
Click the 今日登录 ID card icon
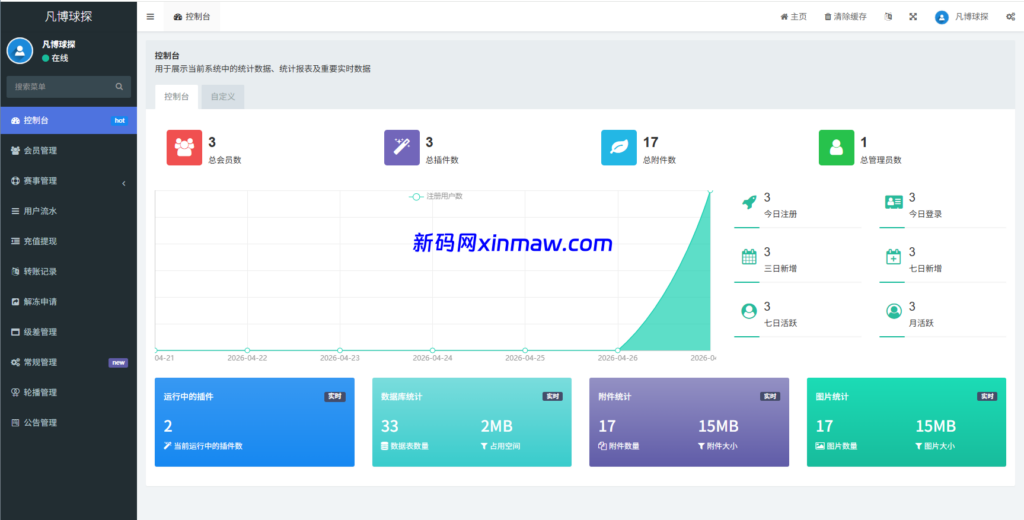pyautogui.click(x=893, y=202)
